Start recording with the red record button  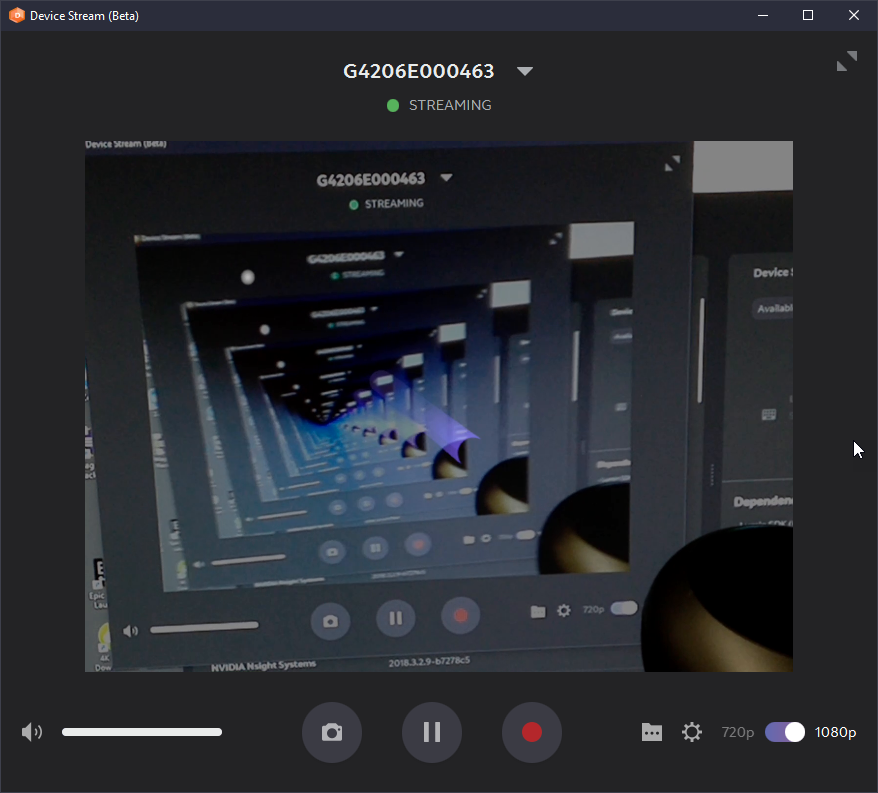531,732
